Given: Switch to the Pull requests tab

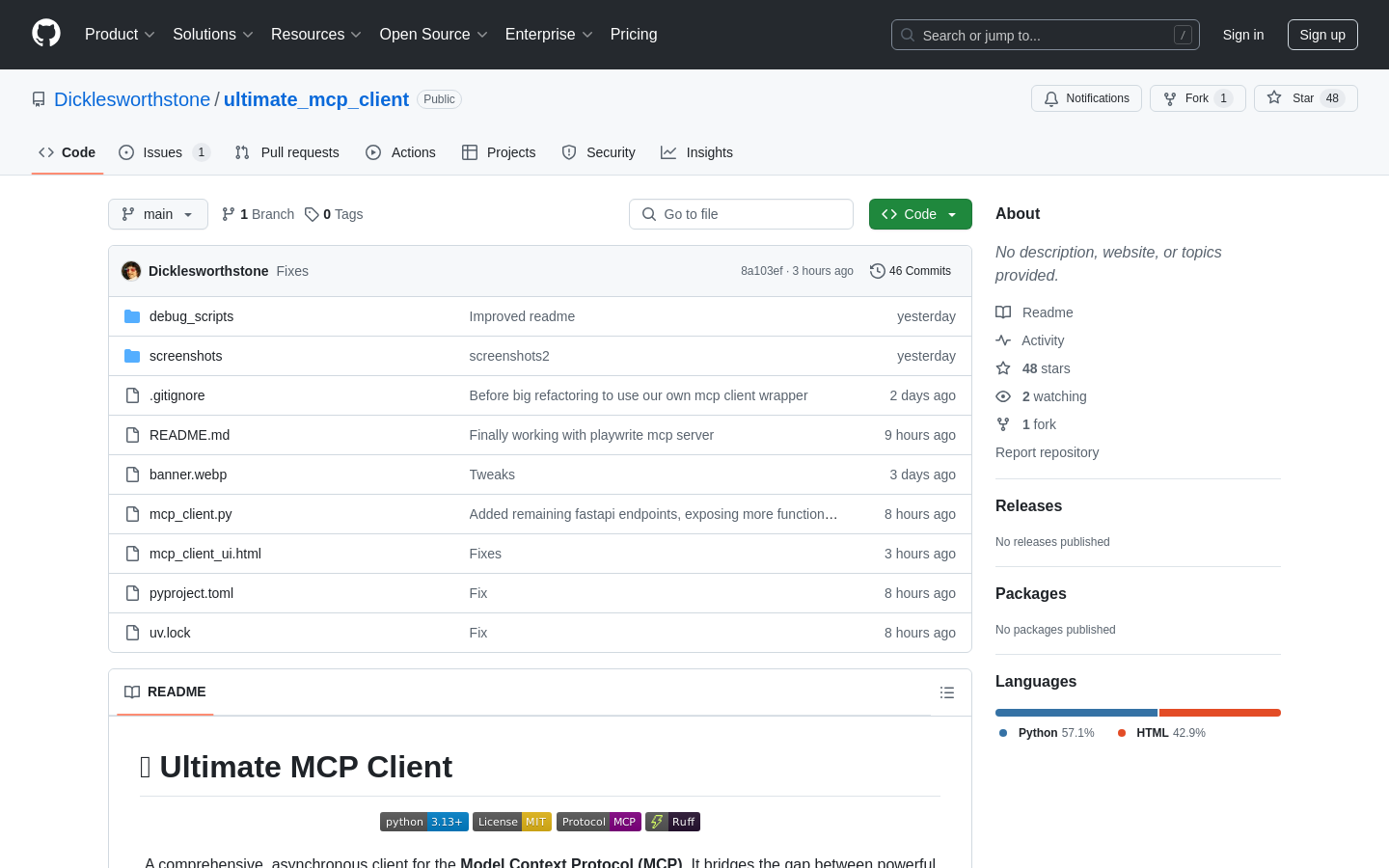Looking at the screenshot, I should pos(287,152).
